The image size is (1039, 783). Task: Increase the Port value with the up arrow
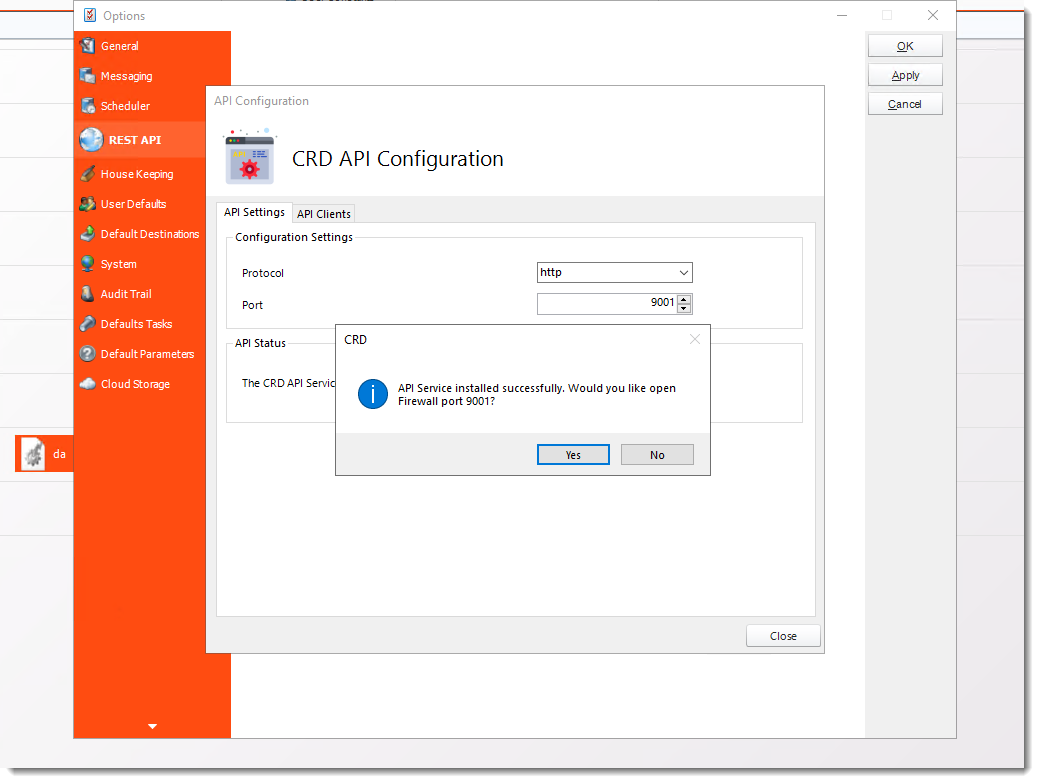[685, 299]
